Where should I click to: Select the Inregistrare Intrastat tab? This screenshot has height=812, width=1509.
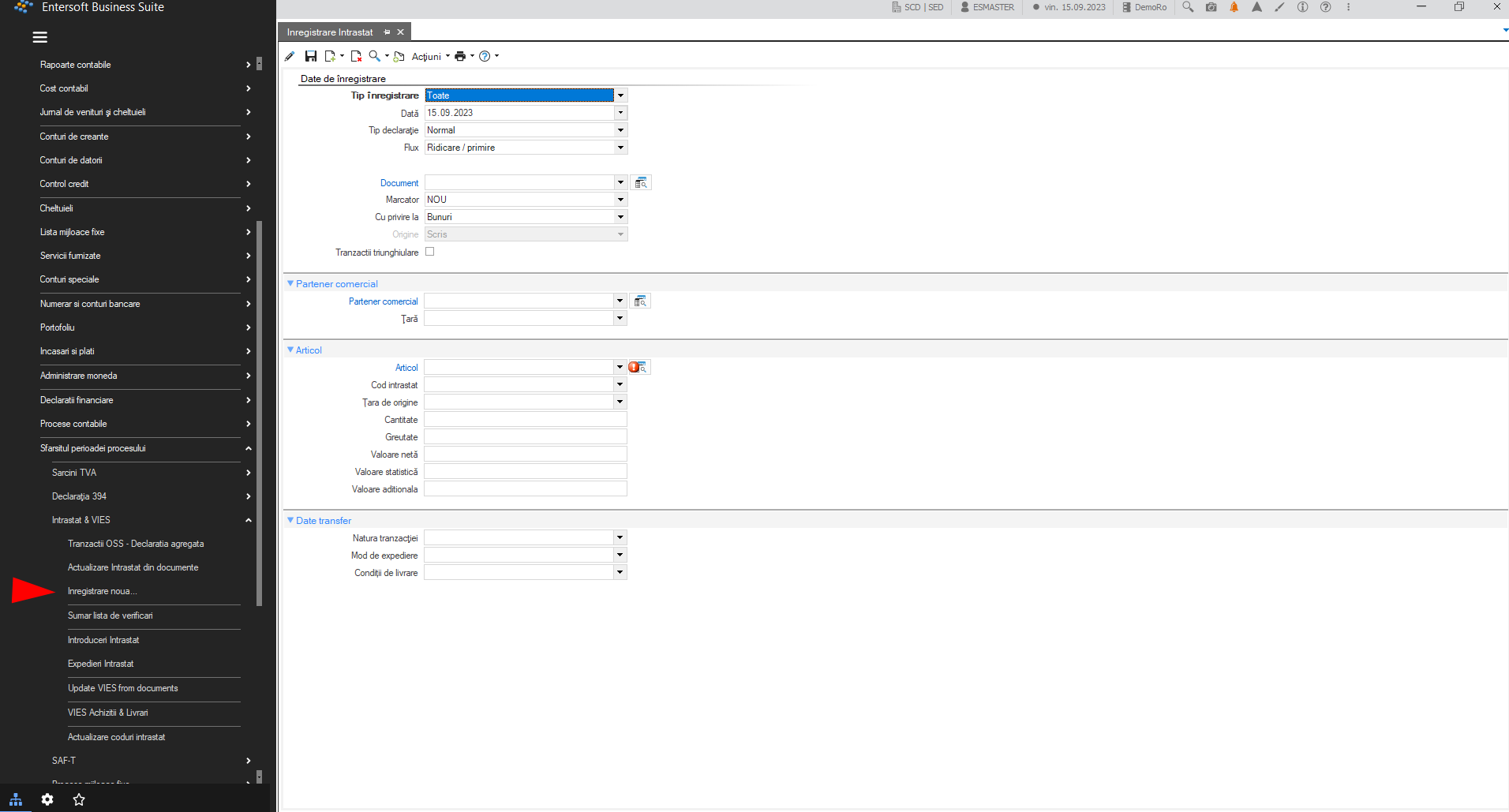coord(330,32)
